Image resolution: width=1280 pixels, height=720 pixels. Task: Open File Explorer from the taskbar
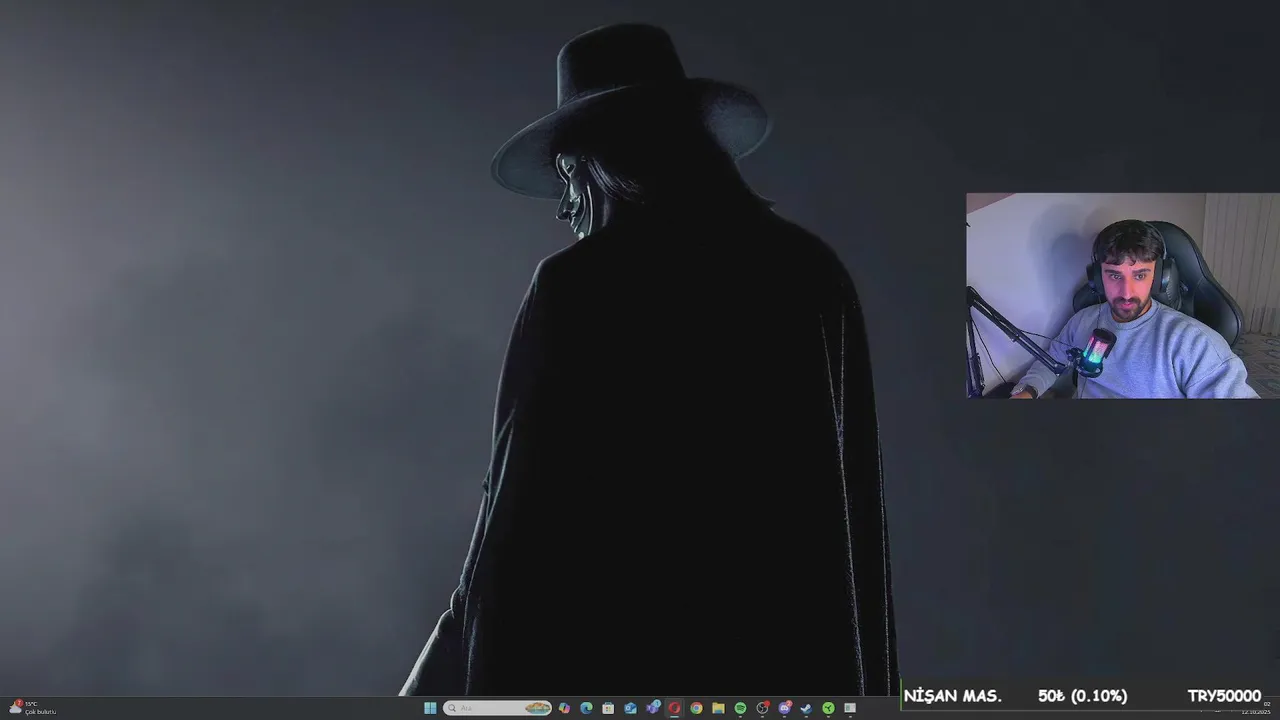(718, 708)
